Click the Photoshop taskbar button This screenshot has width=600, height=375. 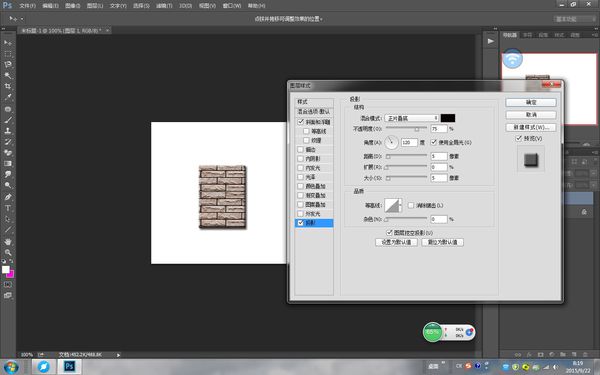pyautogui.click(x=69, y=366)
